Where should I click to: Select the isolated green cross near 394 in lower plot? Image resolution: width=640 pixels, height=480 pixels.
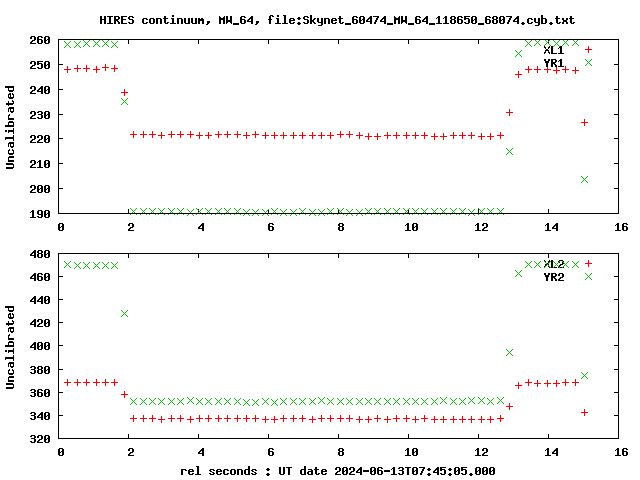[509, 352]
